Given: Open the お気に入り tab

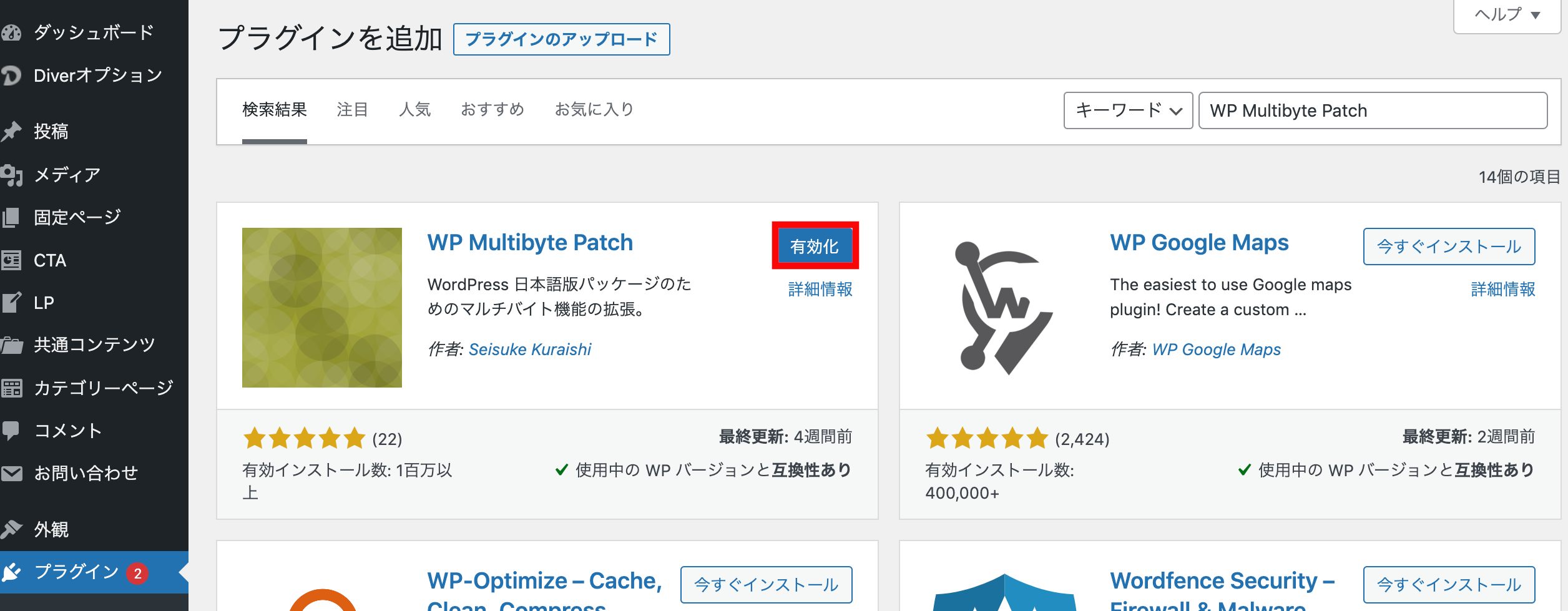Looking at the screenshot, I should 594,110.
